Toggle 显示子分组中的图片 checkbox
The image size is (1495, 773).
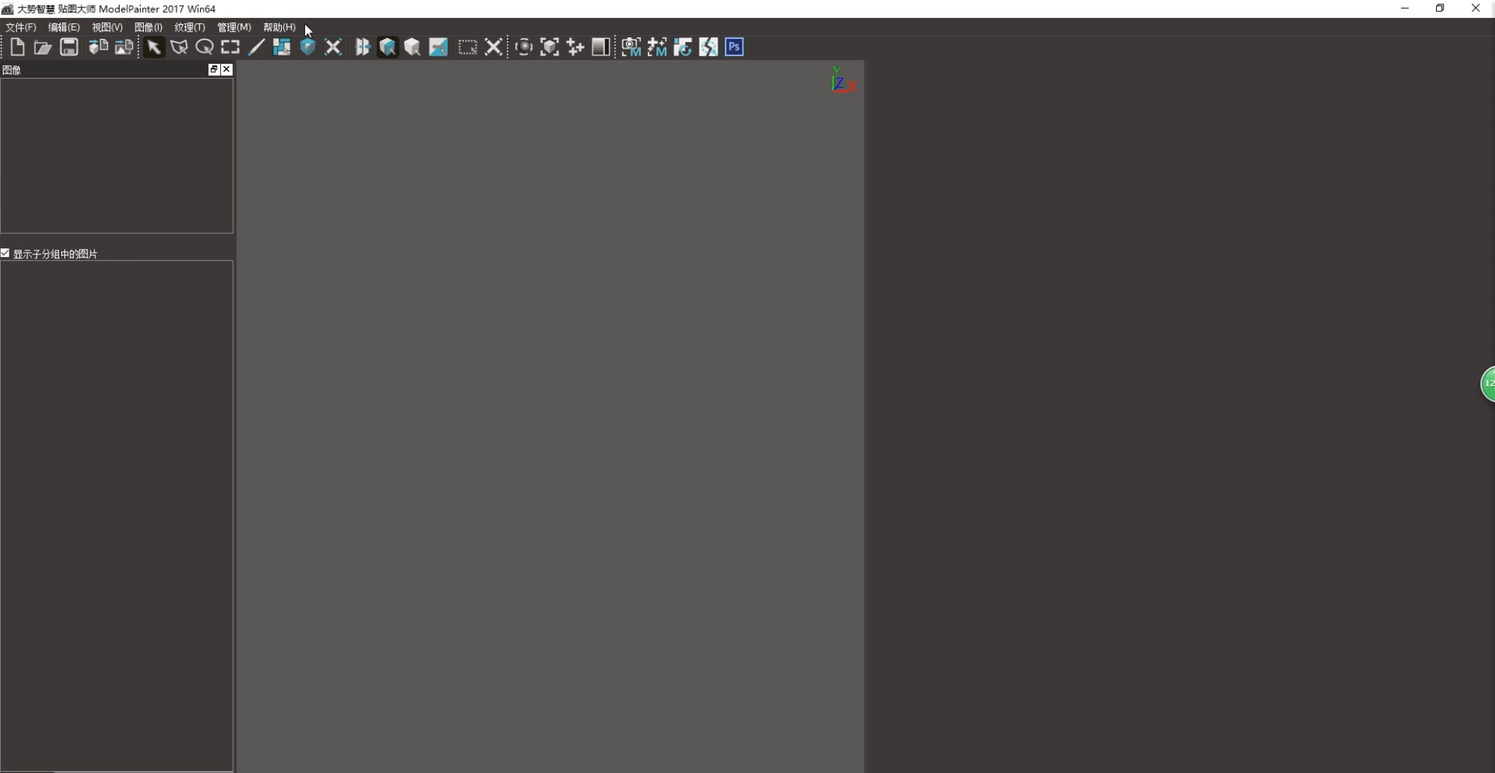5,253
